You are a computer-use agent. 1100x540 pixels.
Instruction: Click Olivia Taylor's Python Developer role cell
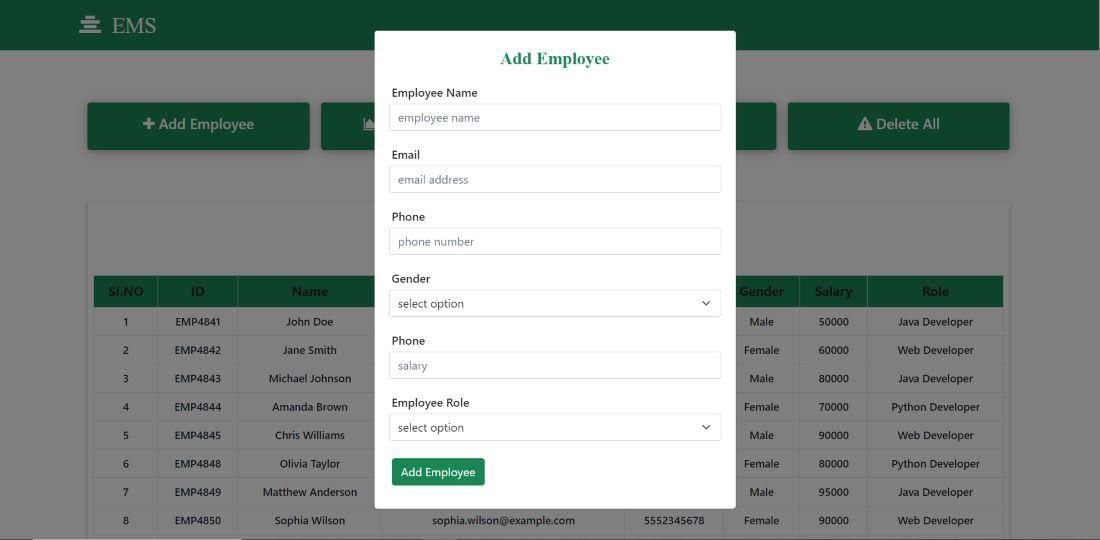click(935, 464)
